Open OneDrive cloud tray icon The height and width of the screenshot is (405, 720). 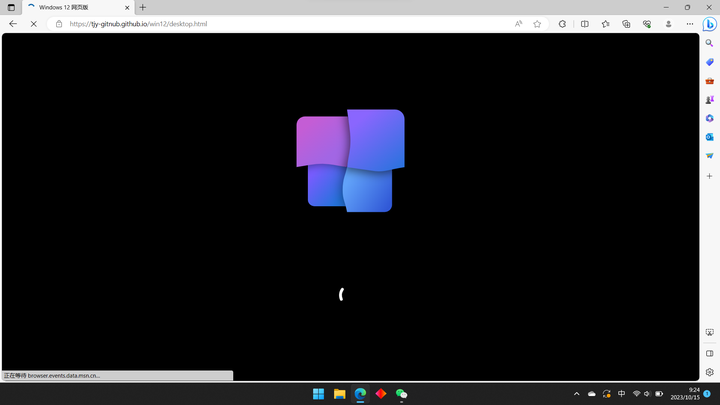[x=592, y=394]
